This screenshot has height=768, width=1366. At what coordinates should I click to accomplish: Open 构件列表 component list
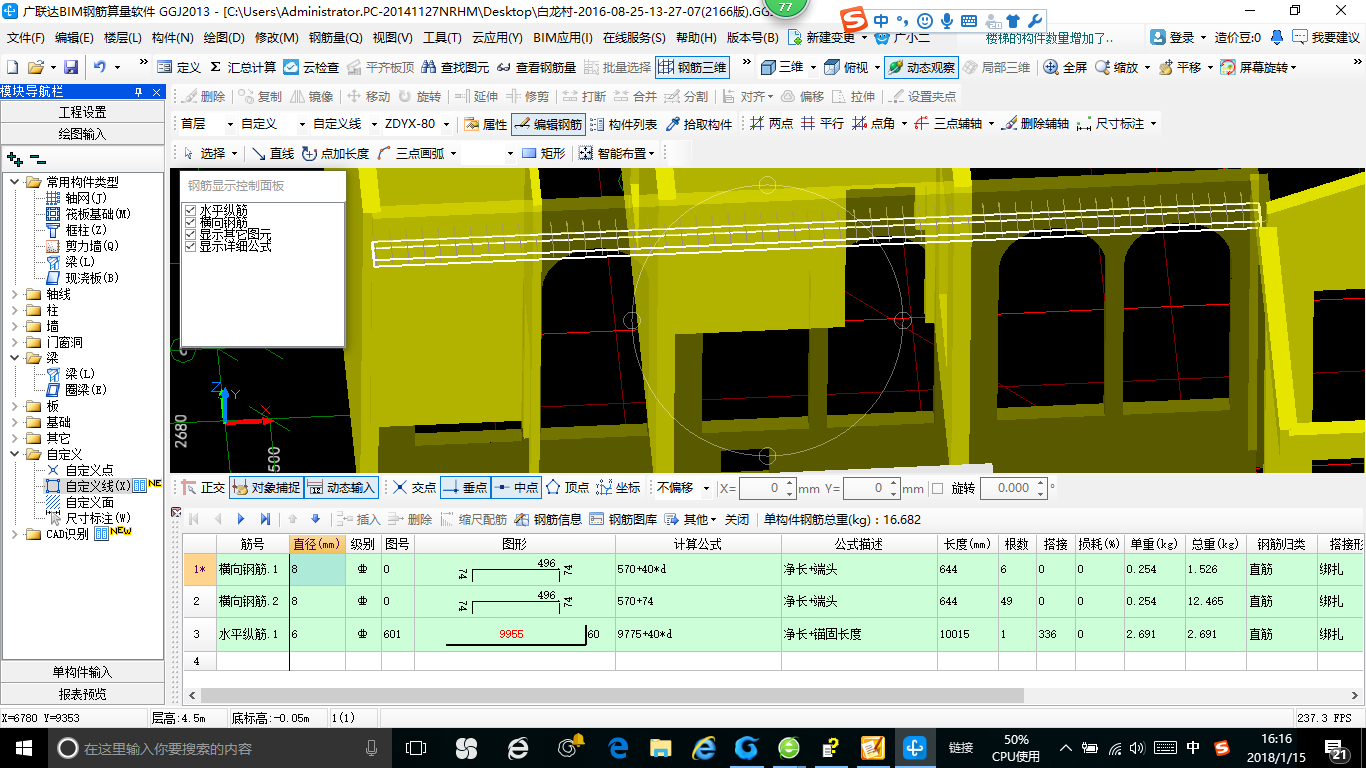click(624, 124)
